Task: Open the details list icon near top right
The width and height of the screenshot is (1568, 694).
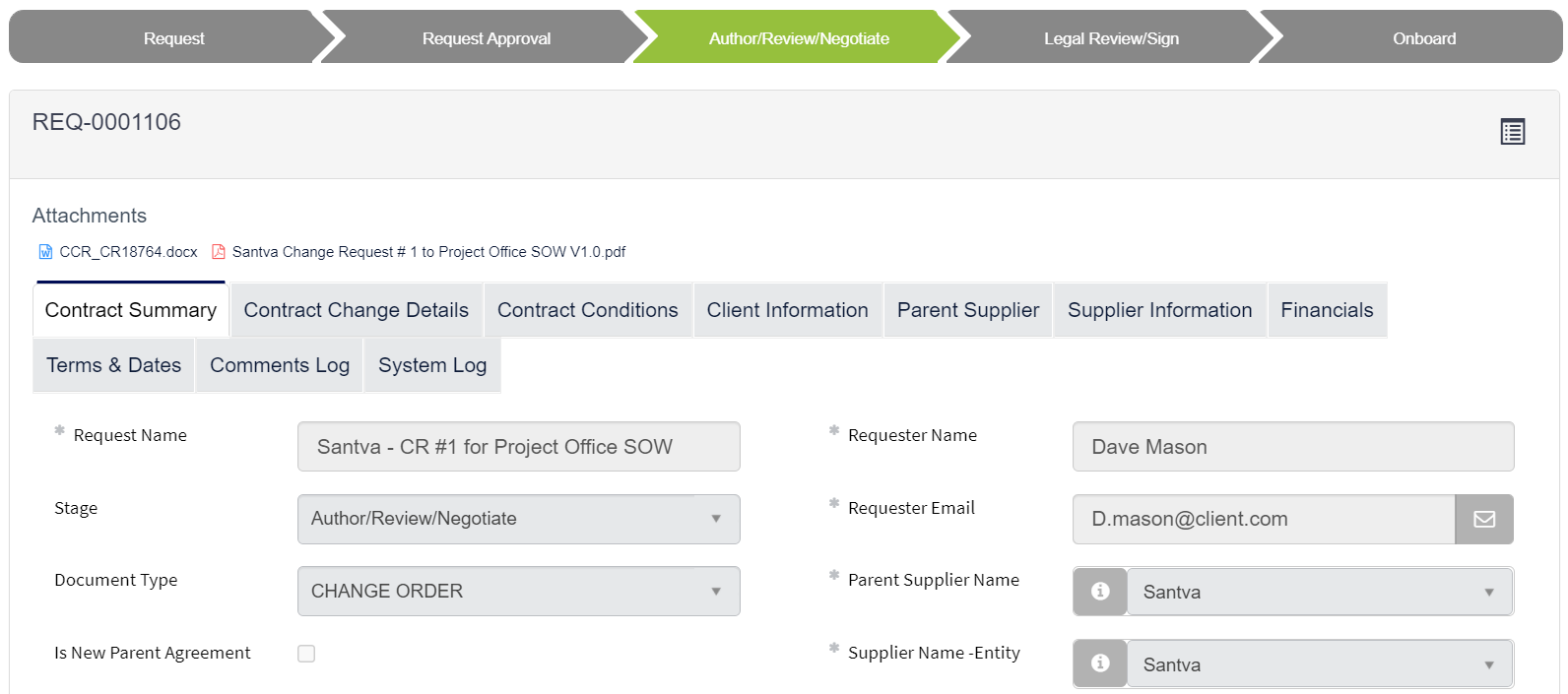Action: [x=1513, y=131]
